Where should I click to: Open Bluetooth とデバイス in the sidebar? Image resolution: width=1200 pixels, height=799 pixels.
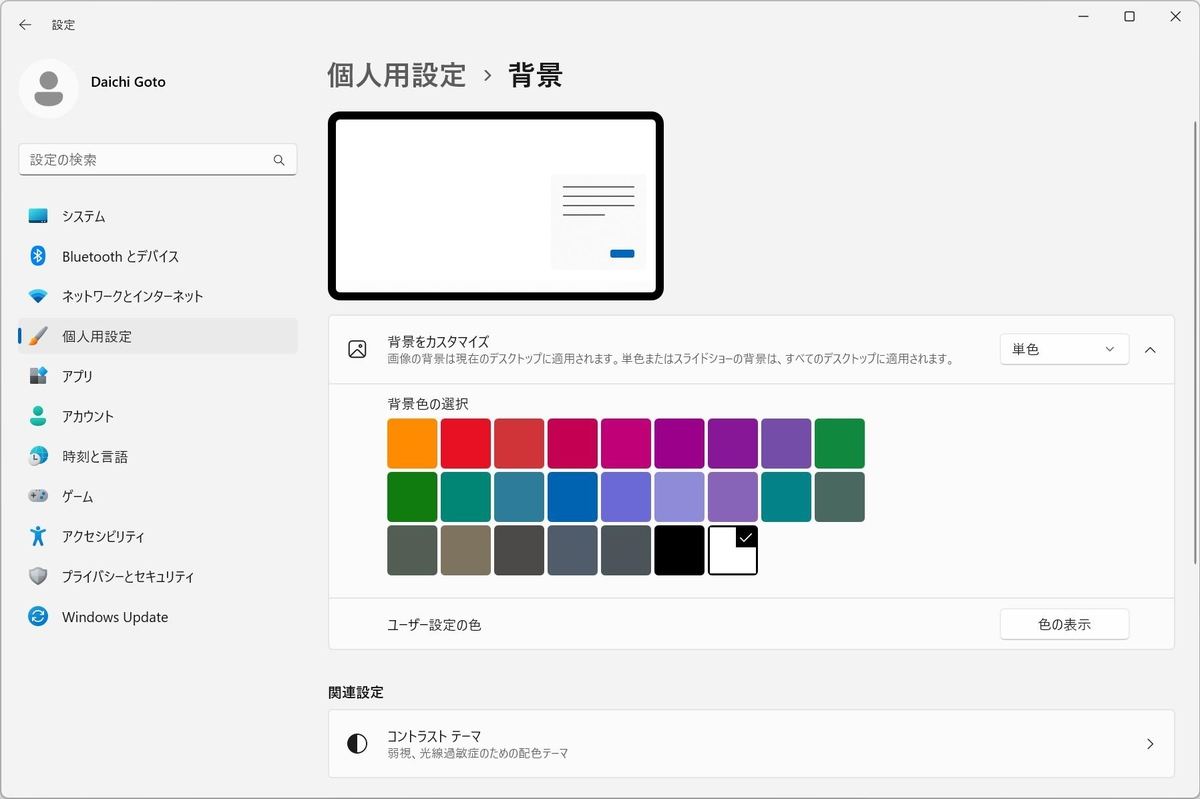coord(158,256)
